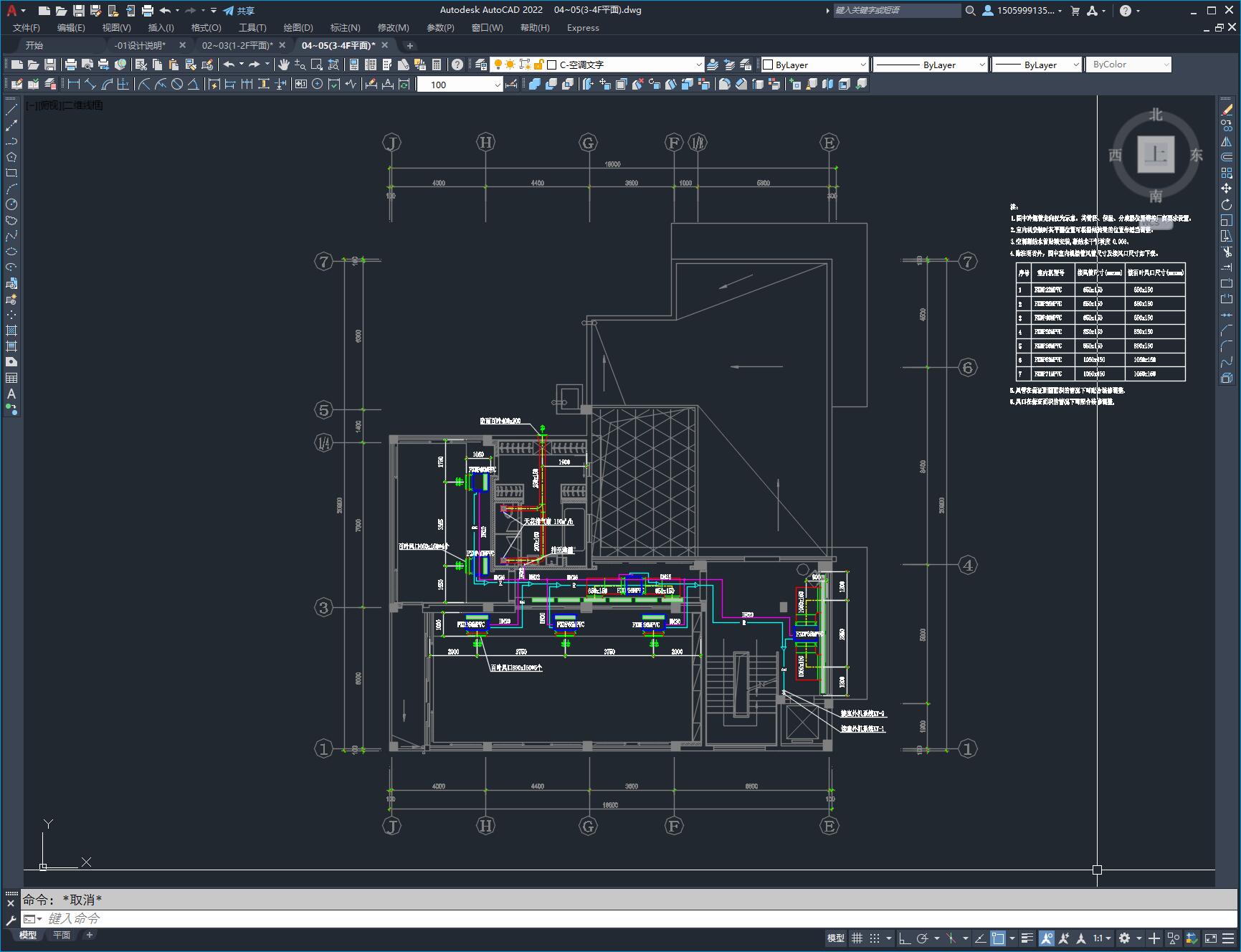Activate the Pan hand tool

pos(284,65)
